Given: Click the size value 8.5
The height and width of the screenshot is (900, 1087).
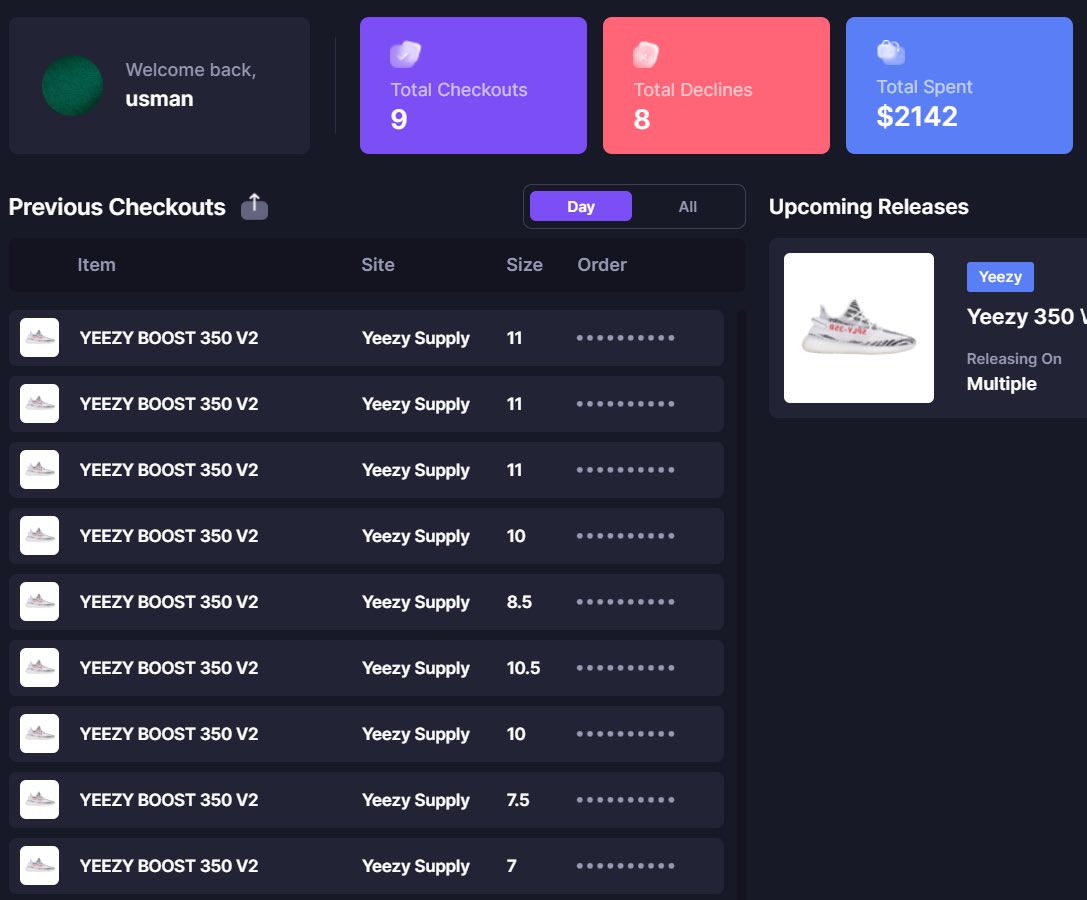Looking at the screenshot, I should click(x=519, y=602).
